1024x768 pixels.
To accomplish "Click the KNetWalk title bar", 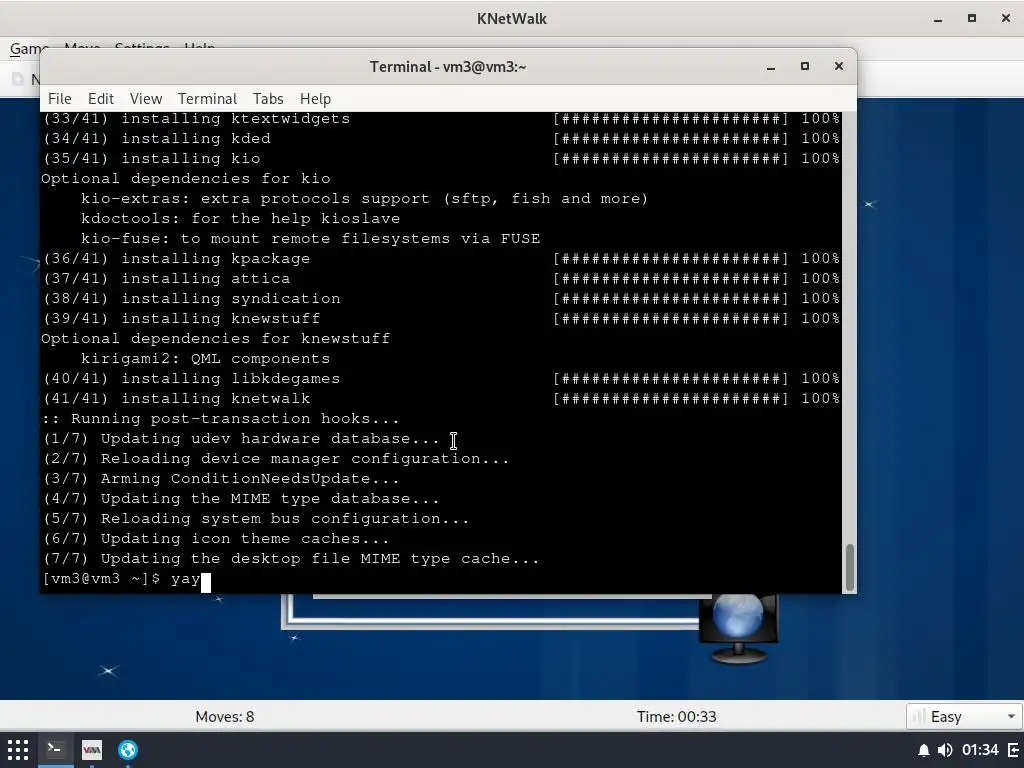I will (x=511, y=19).
